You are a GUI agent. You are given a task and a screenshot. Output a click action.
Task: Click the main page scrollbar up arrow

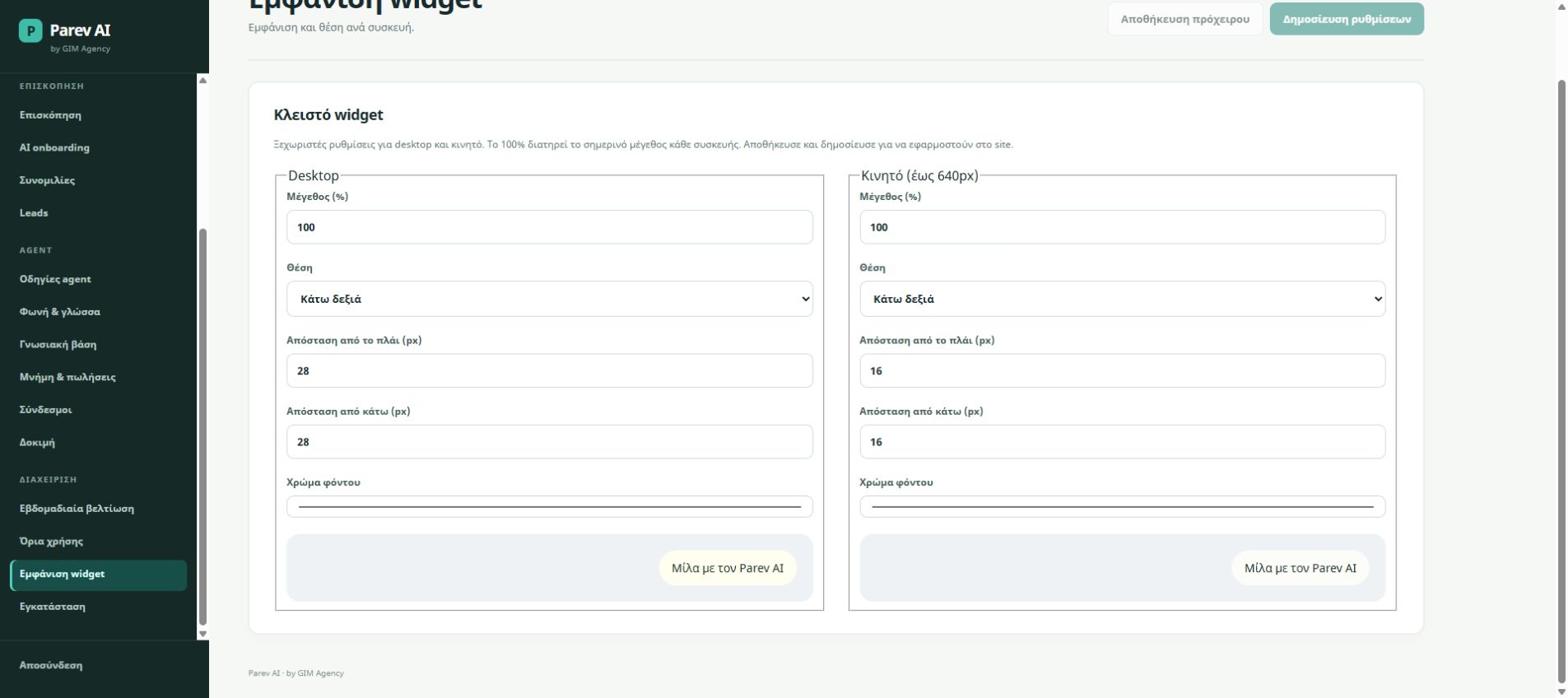[x=1561, y=7]
